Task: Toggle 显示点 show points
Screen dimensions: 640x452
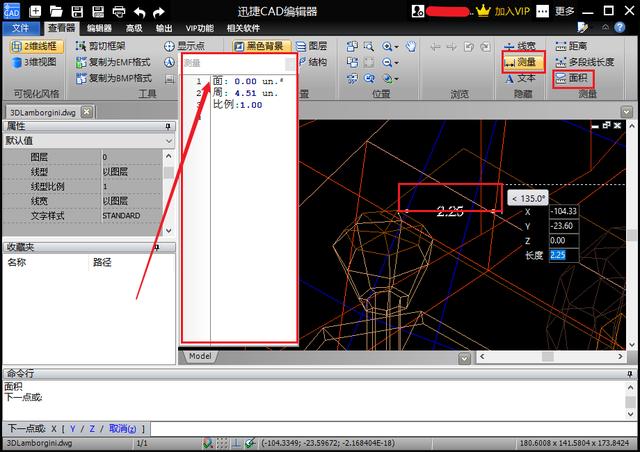Action: [x=184, y=46]
